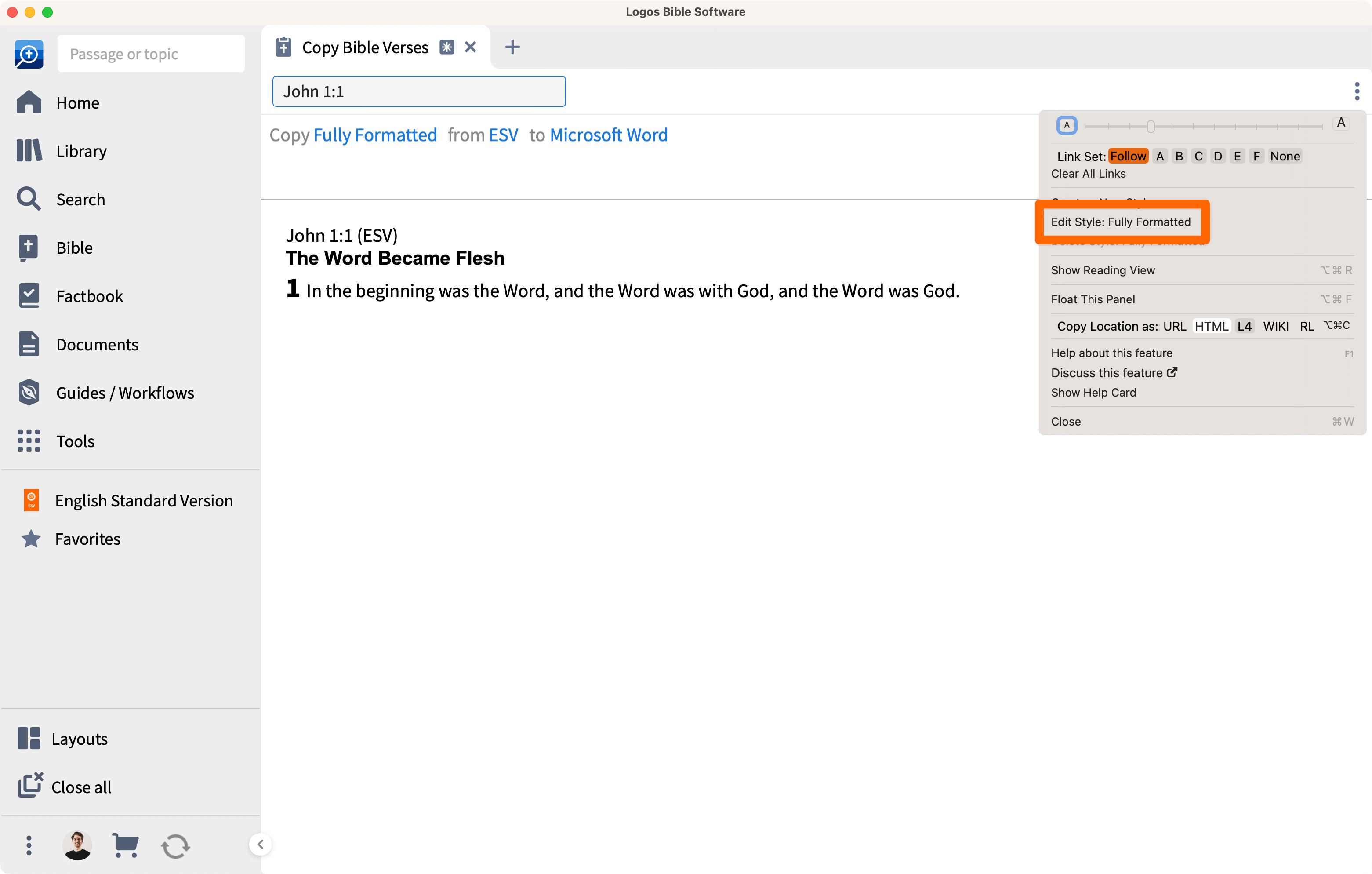Viewport: 1372px width, 874px height.
Task: Click the large A font size button
Action: click(1341, 123)
